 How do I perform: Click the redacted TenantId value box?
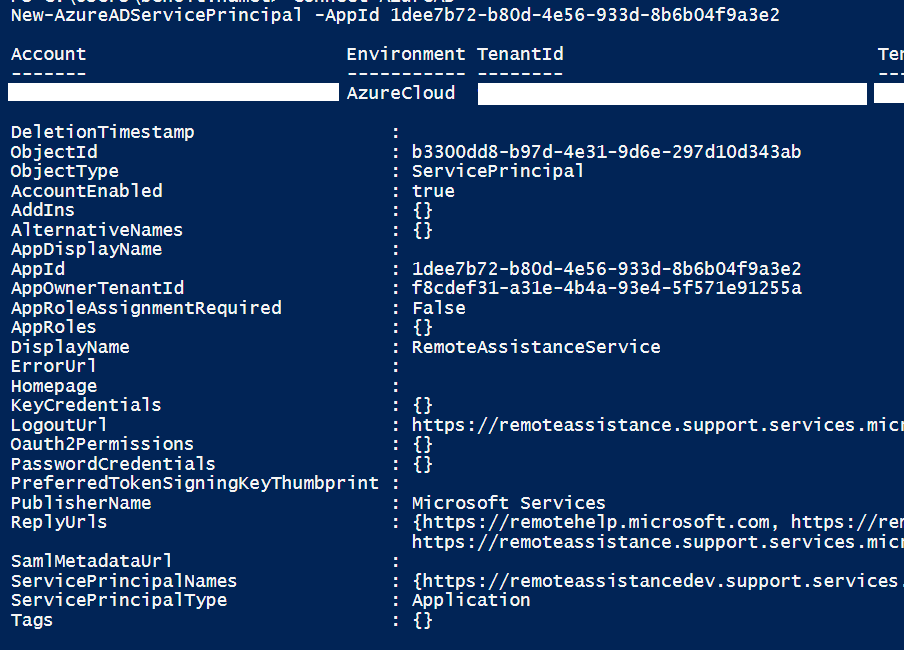point(672,94)
